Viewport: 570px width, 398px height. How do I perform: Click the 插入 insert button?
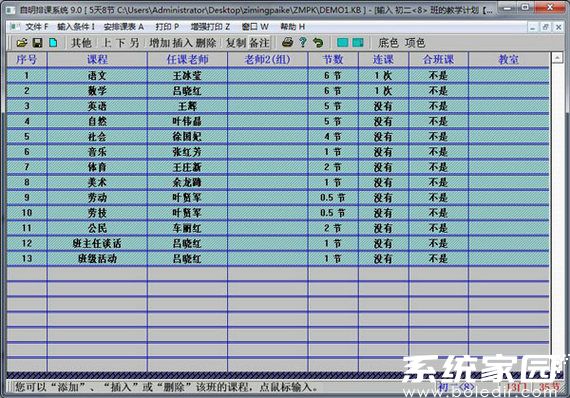(x=182, y=43)
